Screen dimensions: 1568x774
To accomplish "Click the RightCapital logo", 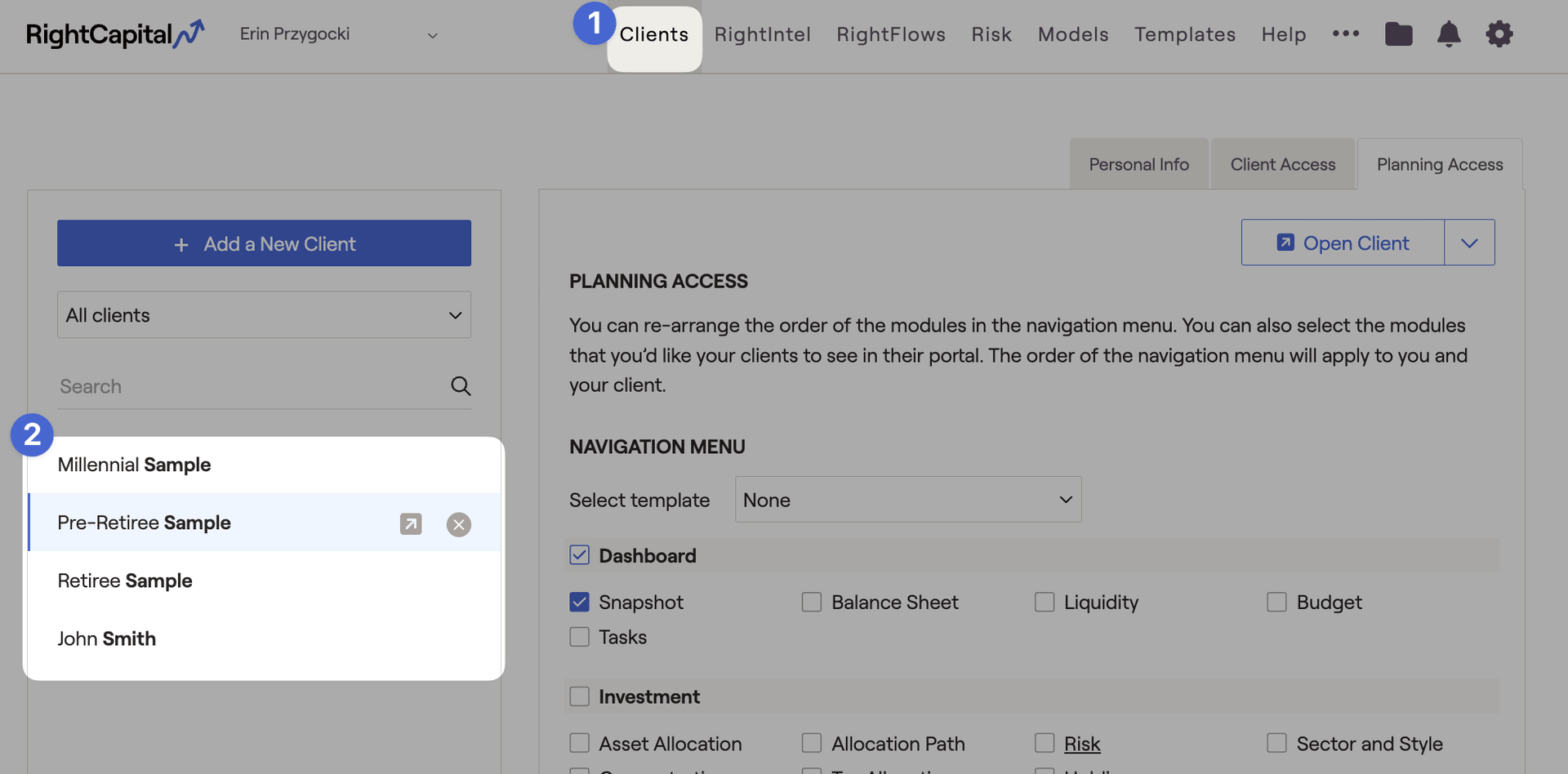I will pyautogui.click(x=115, y=34).
